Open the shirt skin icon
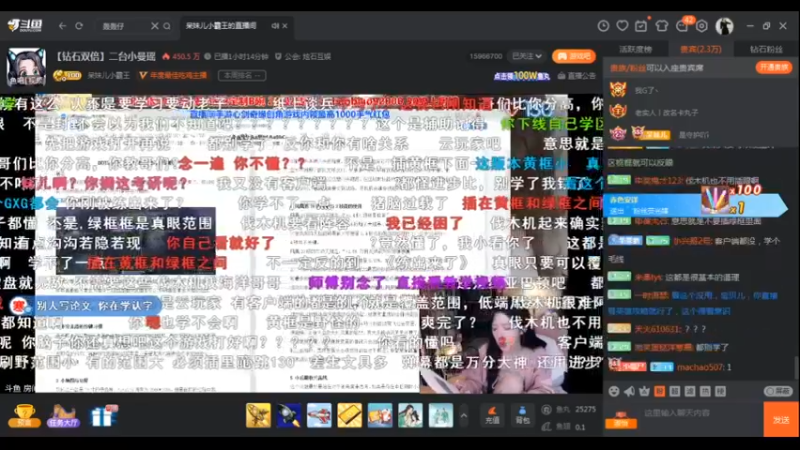 [x=662, y=26]
